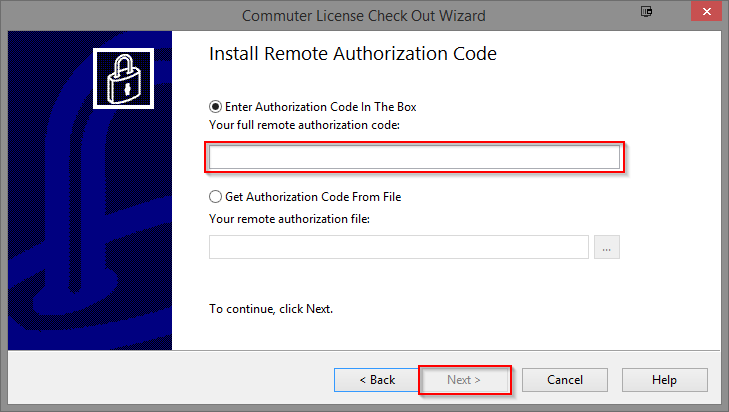The height and width of the screenshot is (412, 729).
Task: Select Enter Authorization Code In The Box
Action: click(215, 107)
